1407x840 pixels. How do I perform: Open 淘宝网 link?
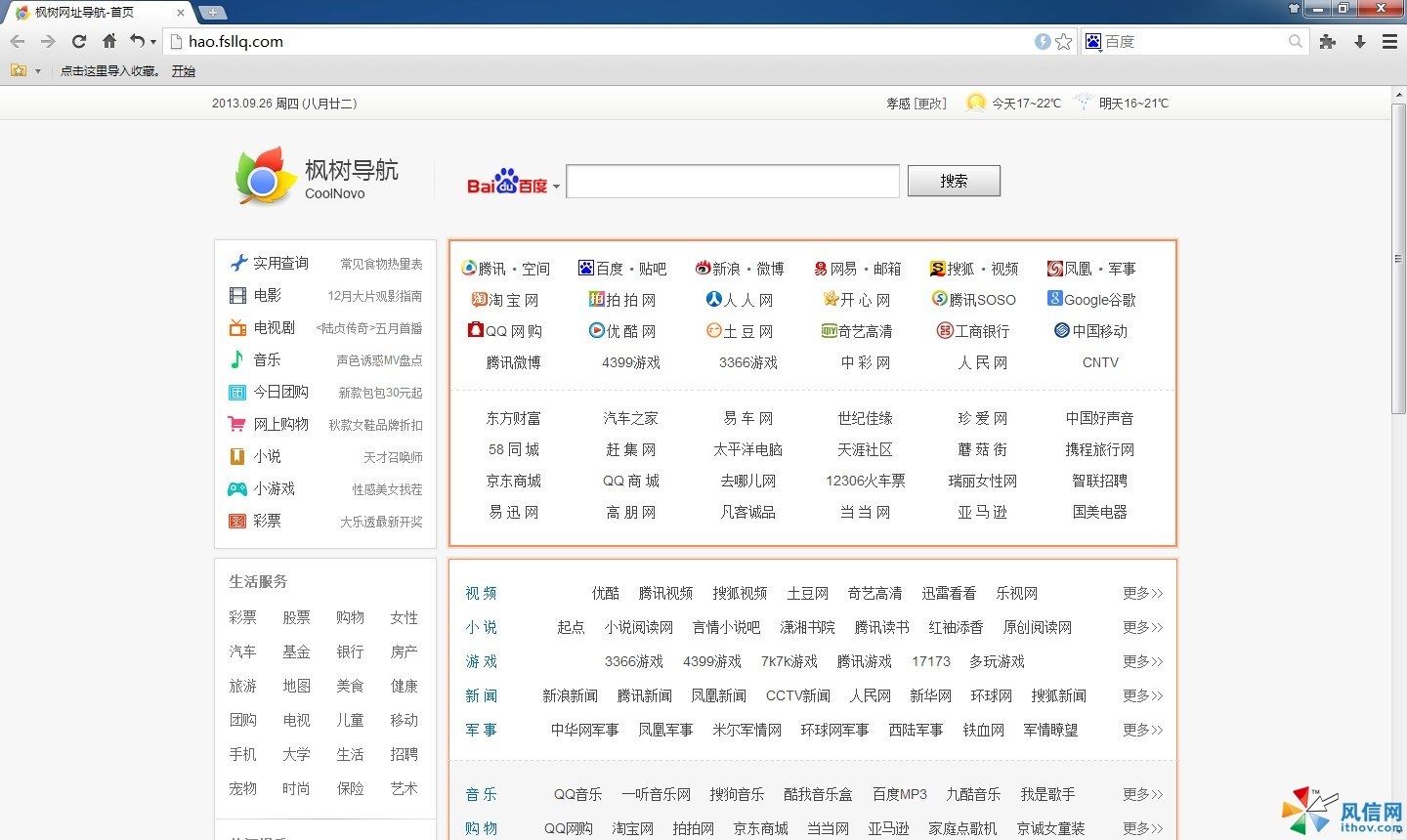pos(505,300)
